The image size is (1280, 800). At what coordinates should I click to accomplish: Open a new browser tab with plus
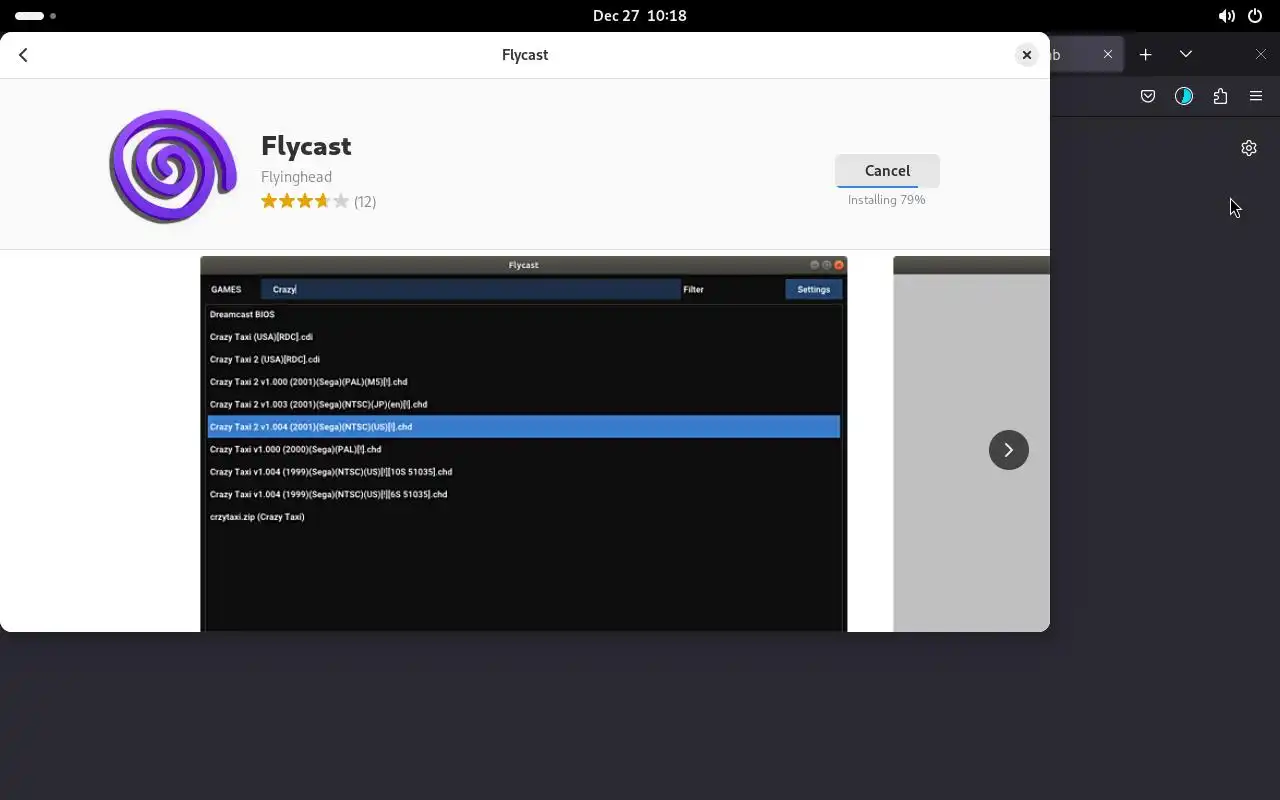1146,54
